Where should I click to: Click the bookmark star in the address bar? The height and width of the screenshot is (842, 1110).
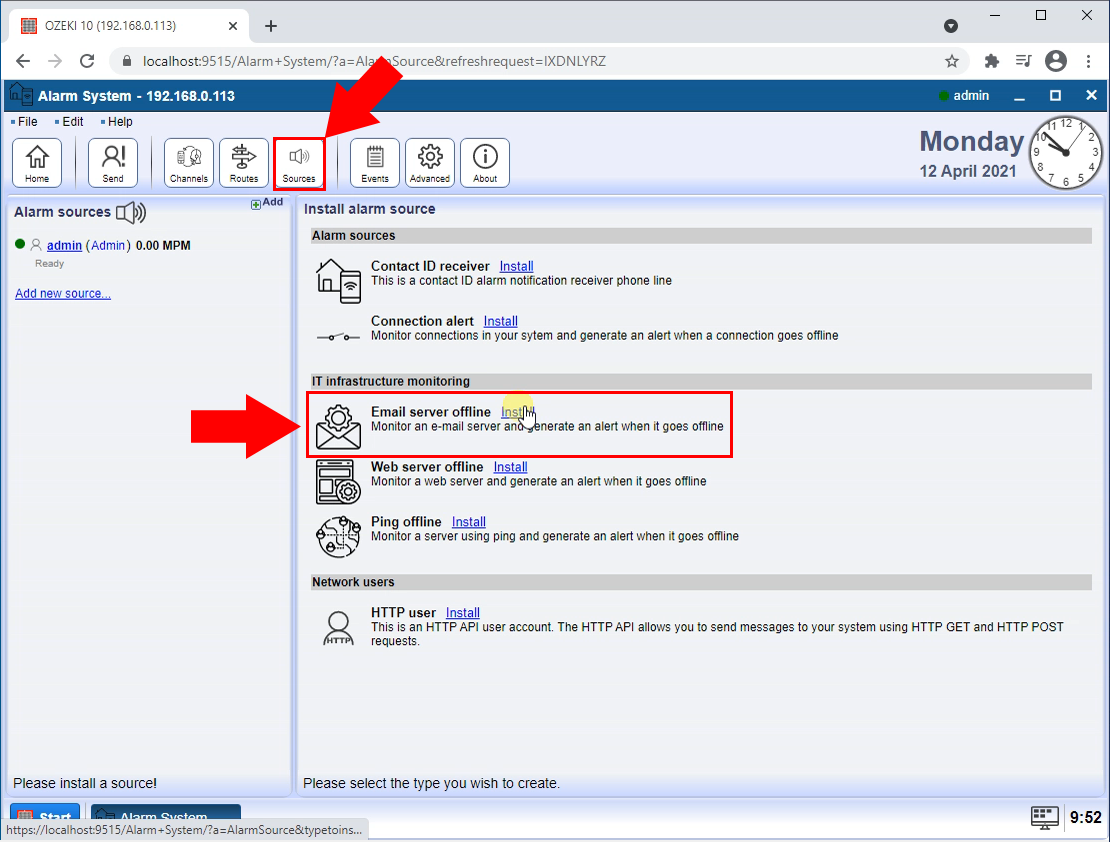point(952,61)
